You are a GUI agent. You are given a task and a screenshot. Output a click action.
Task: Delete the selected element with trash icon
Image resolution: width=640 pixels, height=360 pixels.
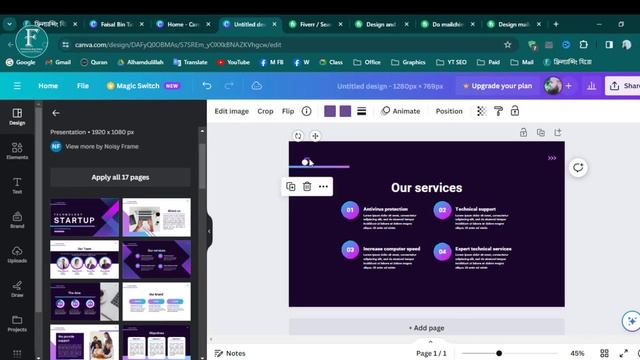[307, 187]
